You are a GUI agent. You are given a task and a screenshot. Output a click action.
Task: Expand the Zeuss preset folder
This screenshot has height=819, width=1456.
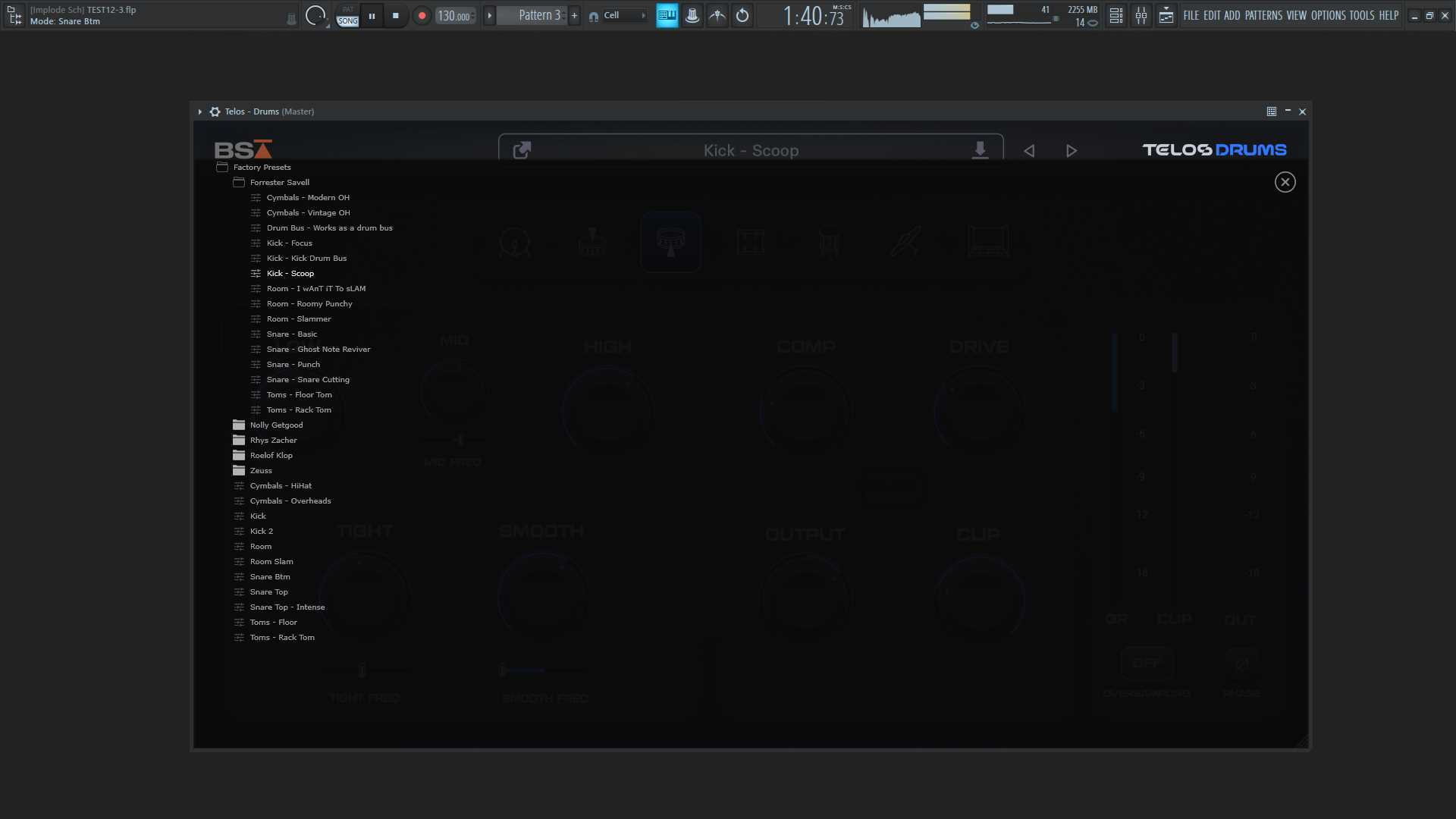click(x=239, y=470)
